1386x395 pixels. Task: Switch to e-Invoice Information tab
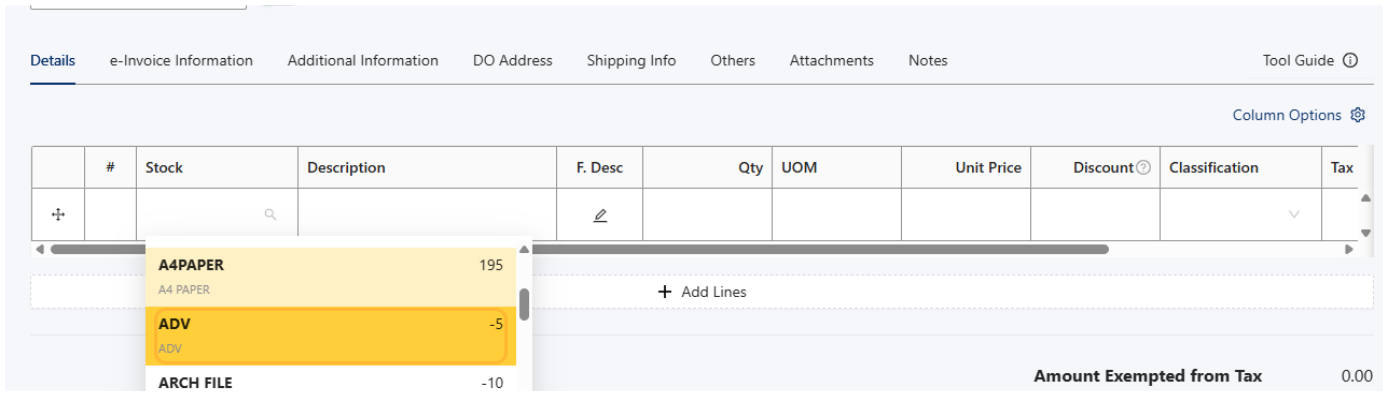click(181, 60)
